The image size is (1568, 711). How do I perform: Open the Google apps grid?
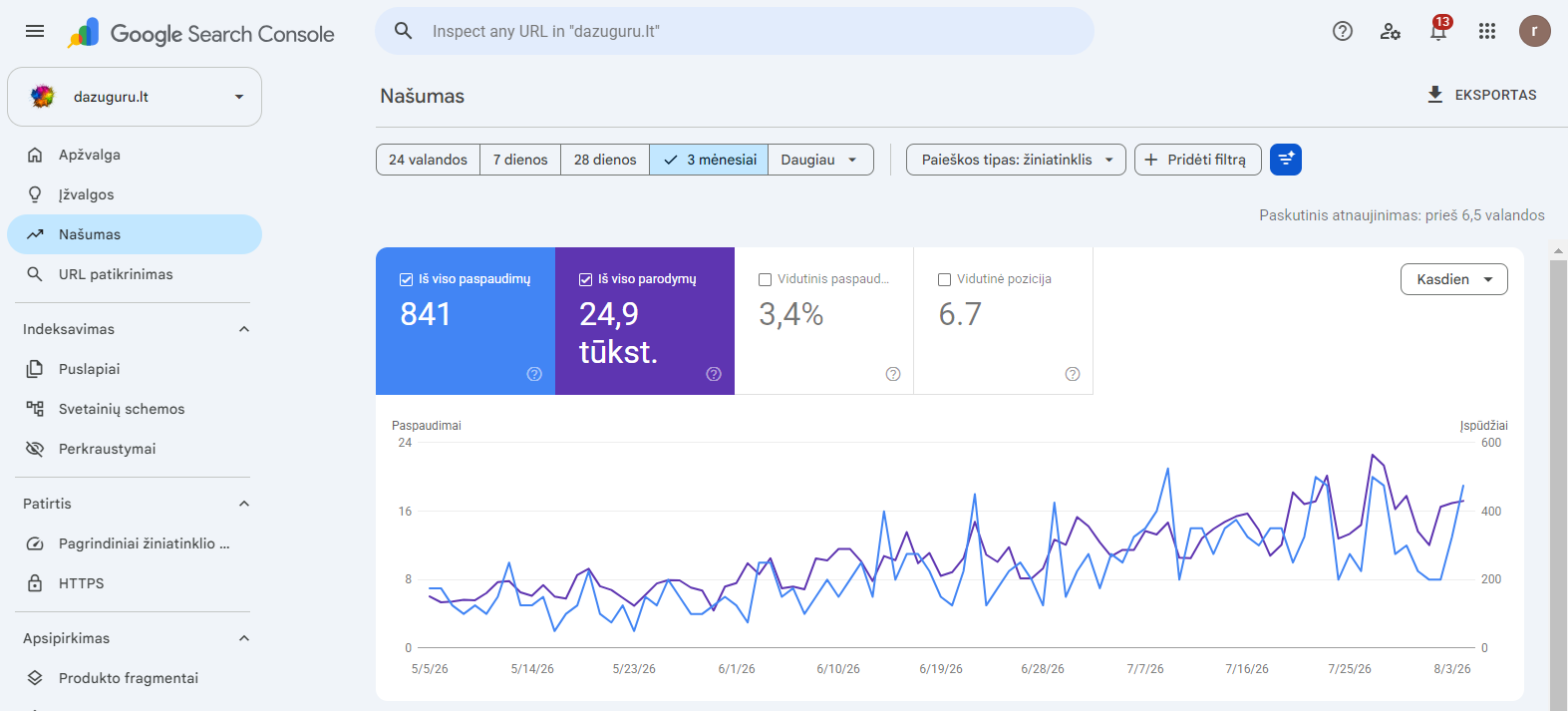click(x=1487, y=31)
